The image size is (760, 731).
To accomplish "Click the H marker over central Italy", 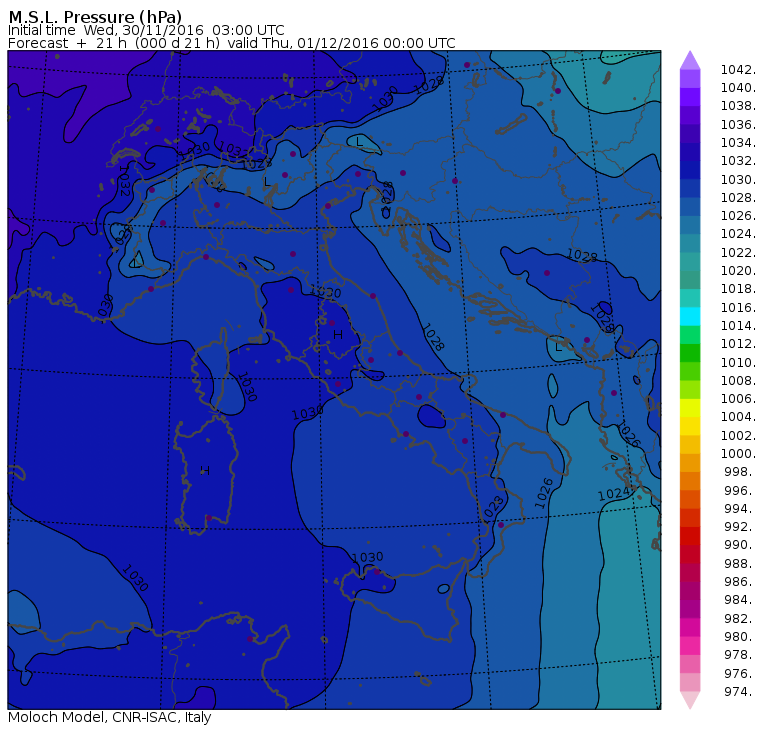I will point(338,334).
